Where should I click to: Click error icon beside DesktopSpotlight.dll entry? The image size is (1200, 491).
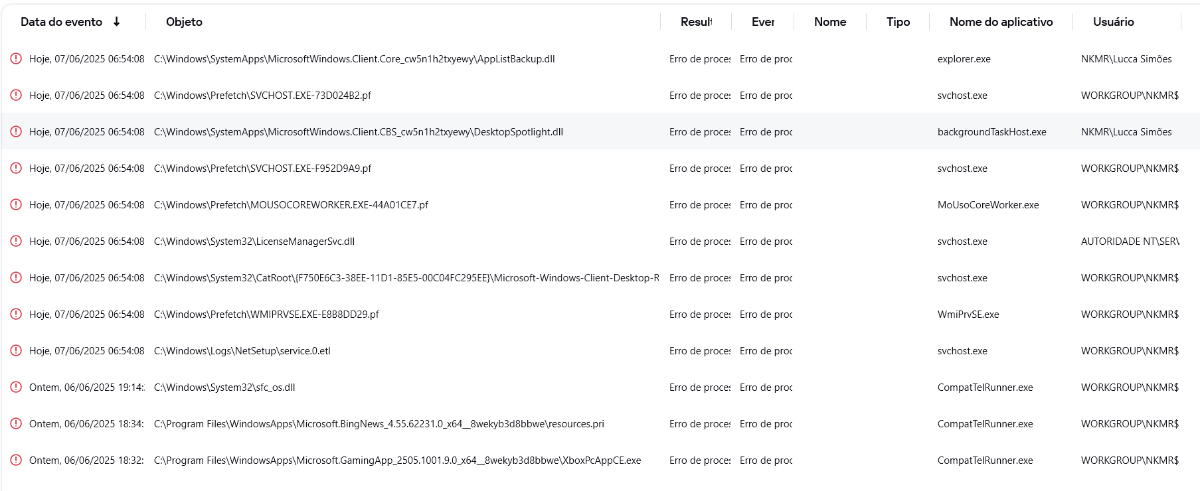[16, 132]
